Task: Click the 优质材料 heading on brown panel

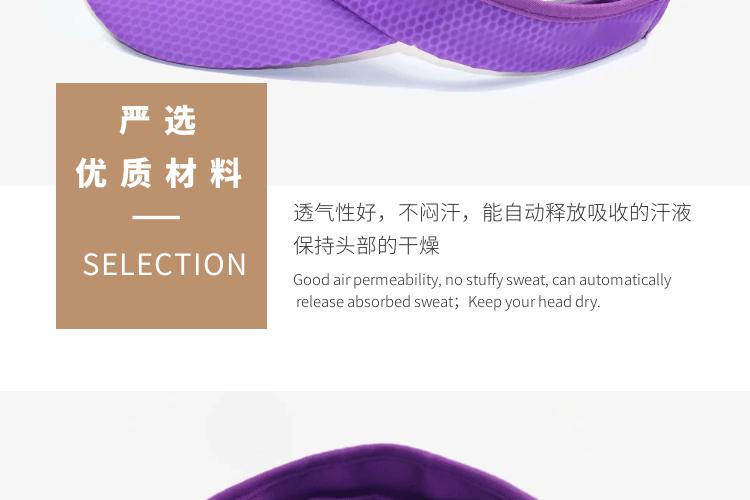Action: pos(159,173)
